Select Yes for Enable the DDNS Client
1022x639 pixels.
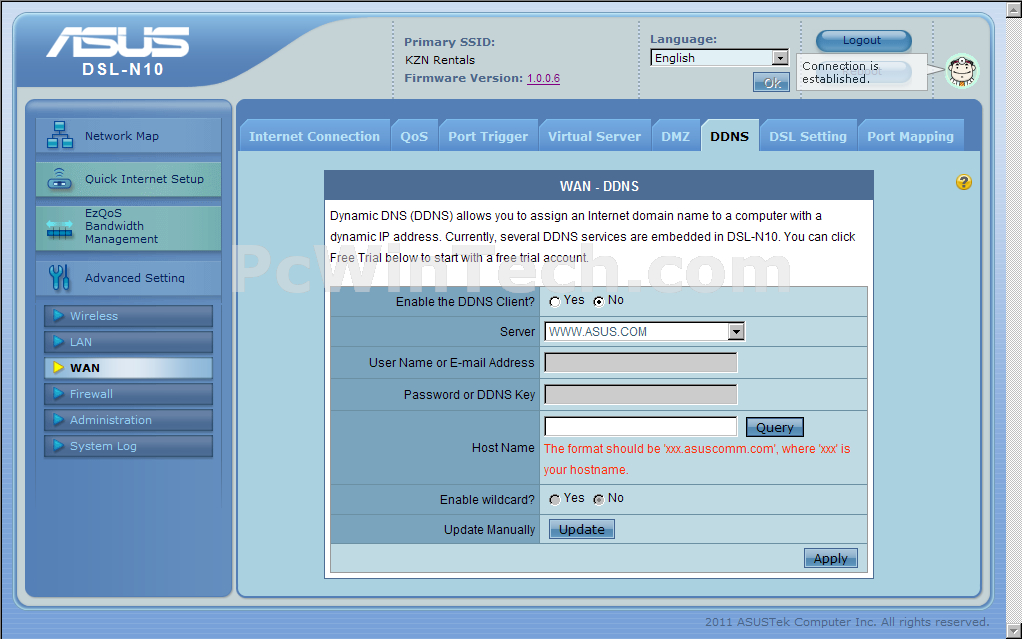[x=555, y=301]
